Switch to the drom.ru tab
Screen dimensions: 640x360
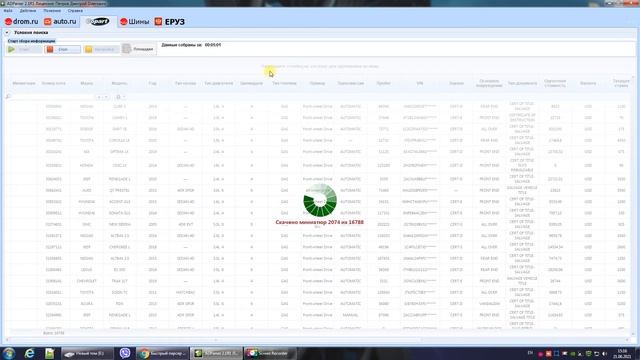(21, 22)
